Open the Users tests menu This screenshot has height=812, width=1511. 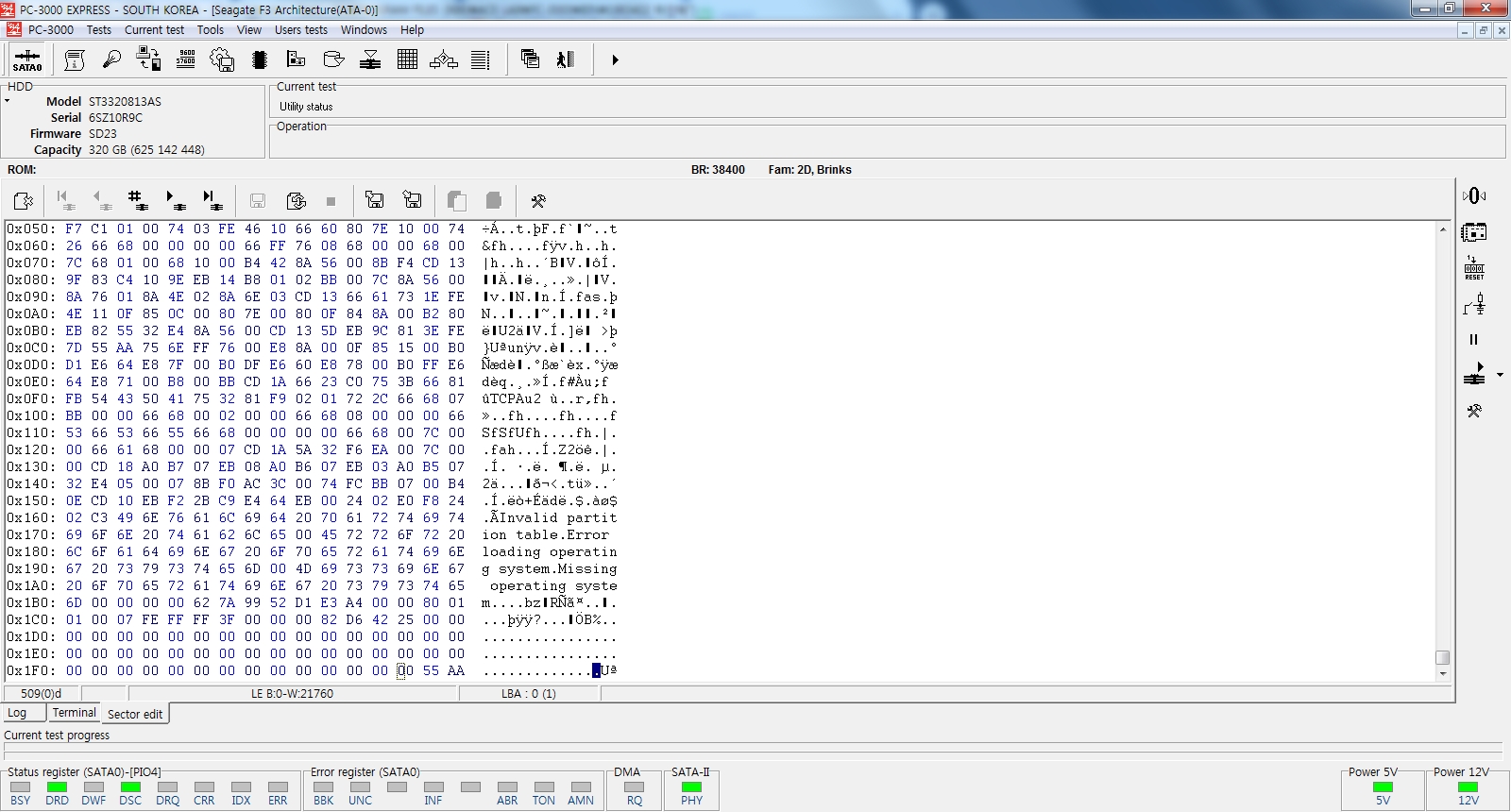click(301, 29)
